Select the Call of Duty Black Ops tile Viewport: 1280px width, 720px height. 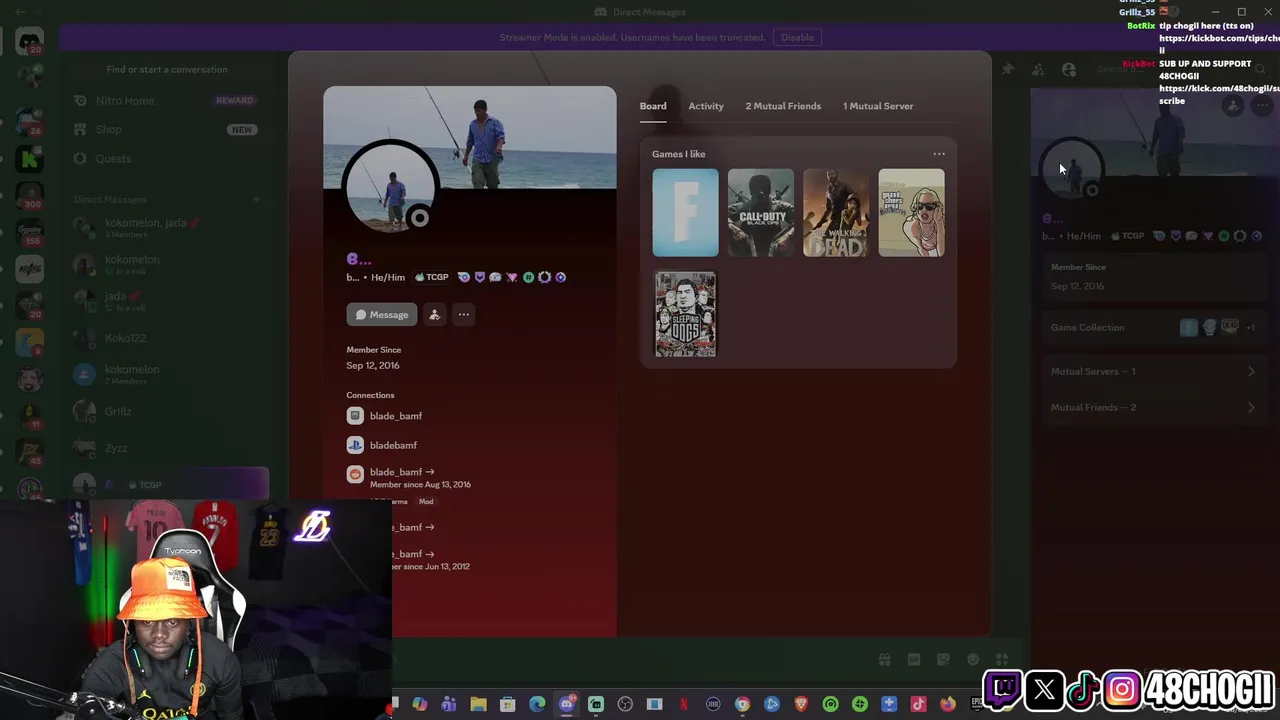click(761, 213)
